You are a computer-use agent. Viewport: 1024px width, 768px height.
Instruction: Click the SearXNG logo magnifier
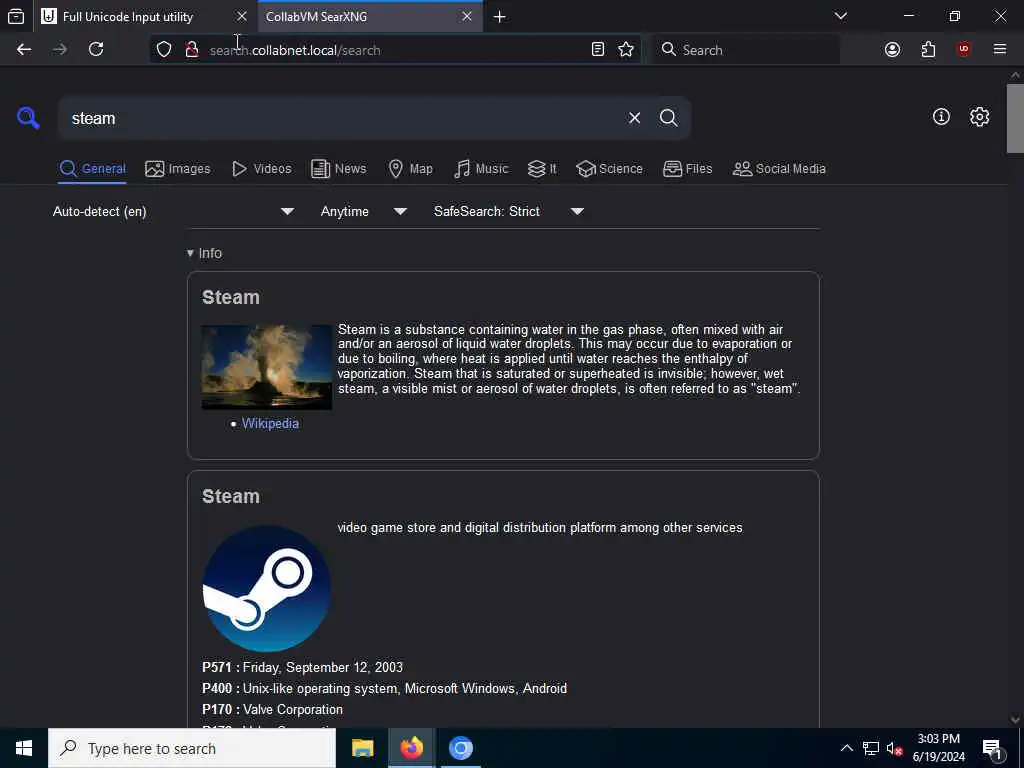point(28,118)
